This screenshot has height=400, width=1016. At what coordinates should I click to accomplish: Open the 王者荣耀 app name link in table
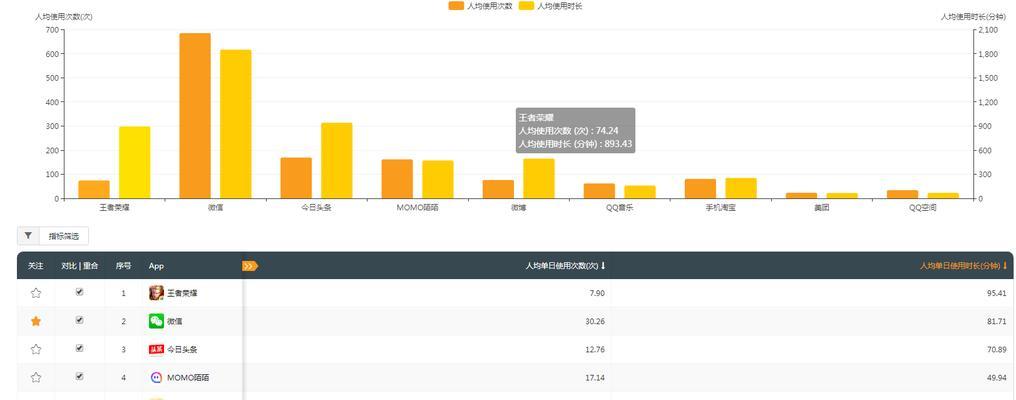tap(182, 293)
